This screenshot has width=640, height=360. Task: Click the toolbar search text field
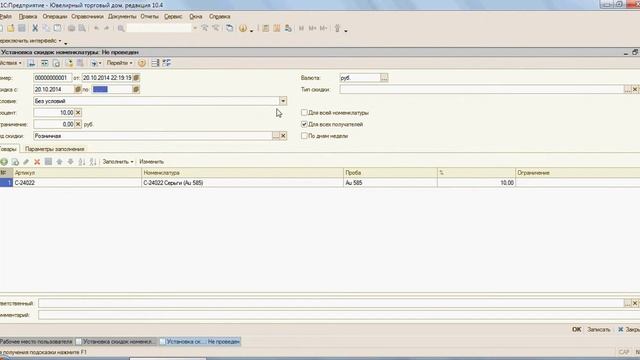point(159,28)
